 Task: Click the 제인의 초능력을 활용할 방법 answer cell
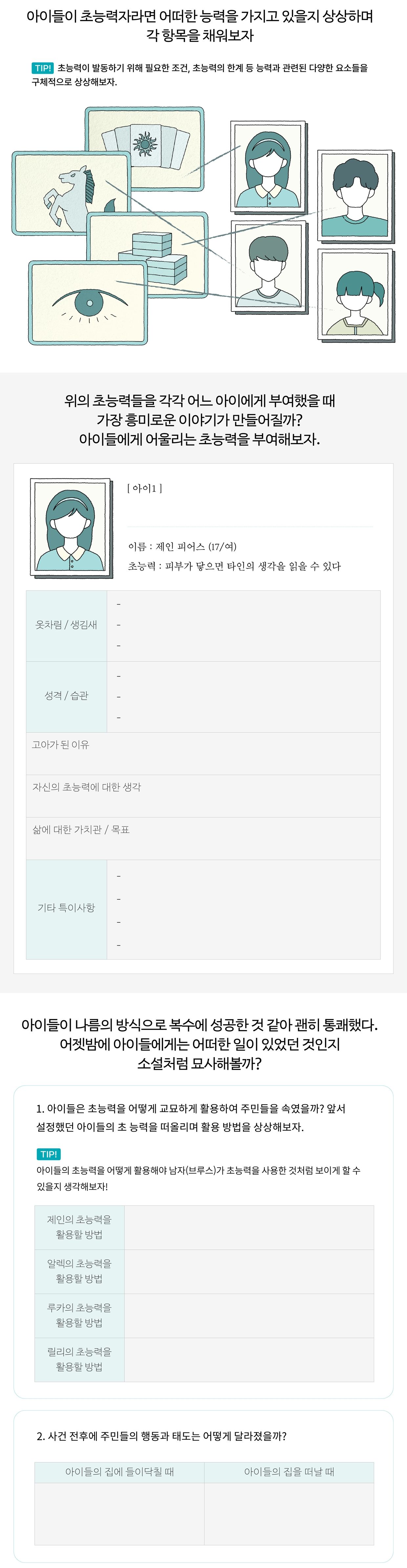pyautogui.click(x=248, y=1228)
